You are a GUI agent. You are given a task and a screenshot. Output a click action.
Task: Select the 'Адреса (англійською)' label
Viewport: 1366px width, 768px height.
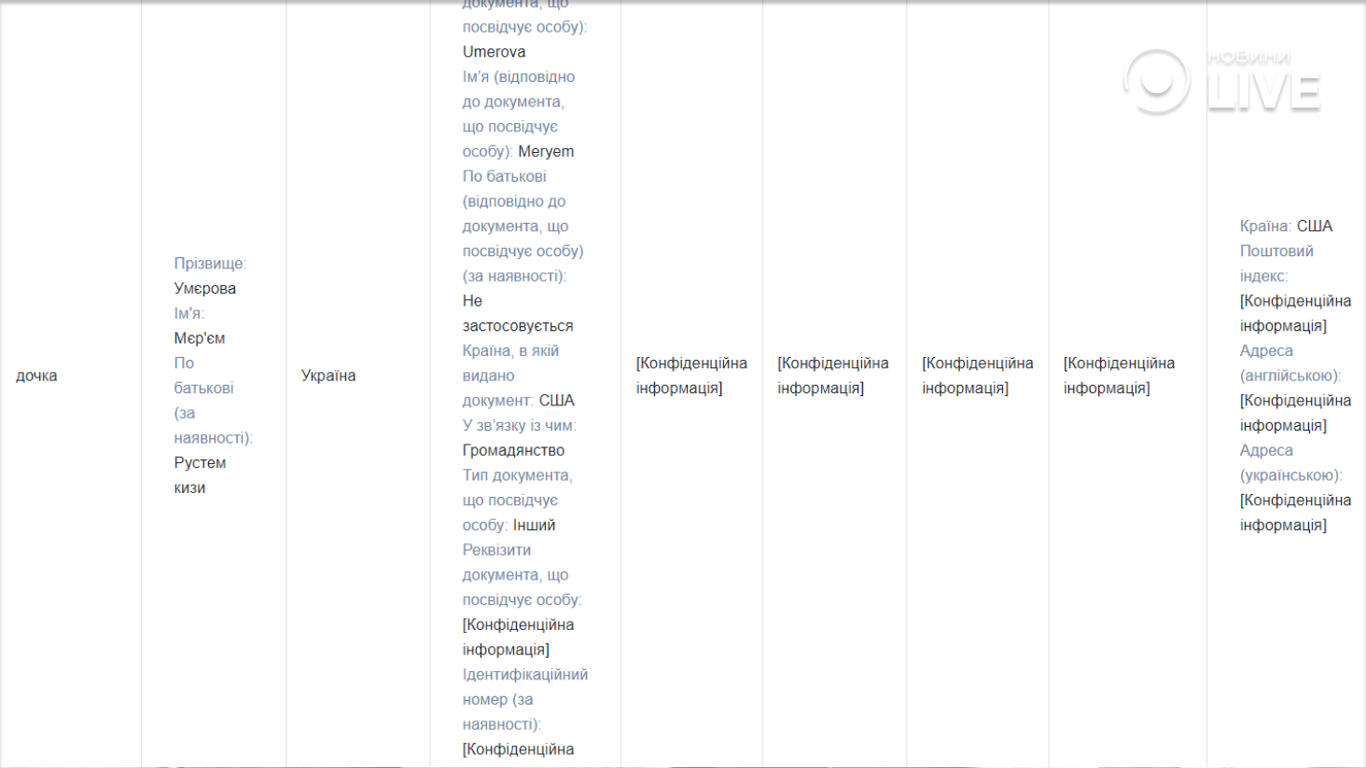(1289, 363)
